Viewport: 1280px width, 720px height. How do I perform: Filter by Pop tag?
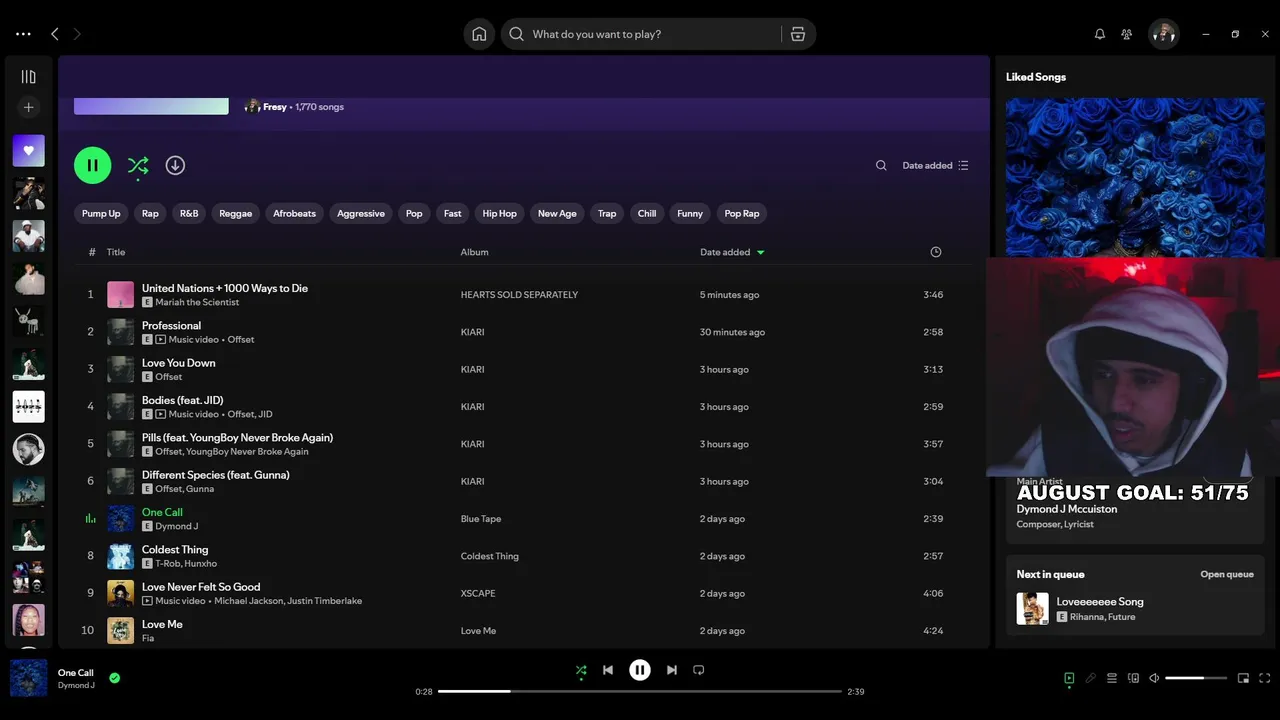(414, 213)
